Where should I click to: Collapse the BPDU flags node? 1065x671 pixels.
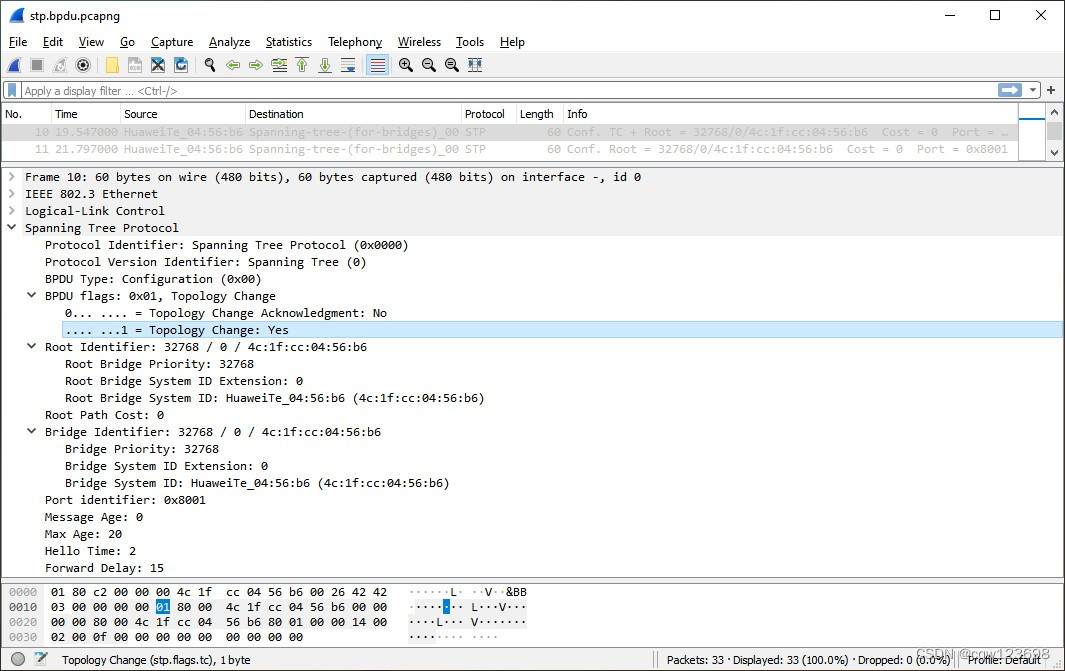(x=31, y=295)
